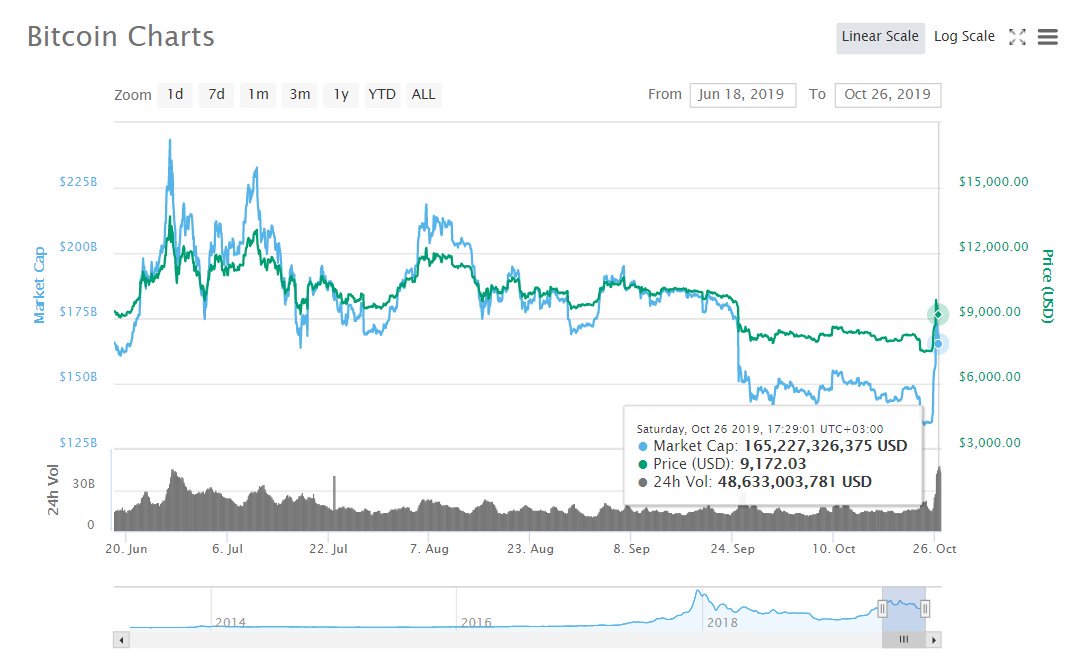
Task: Click the Price (USD) axis label
Action: (1047, 286)
